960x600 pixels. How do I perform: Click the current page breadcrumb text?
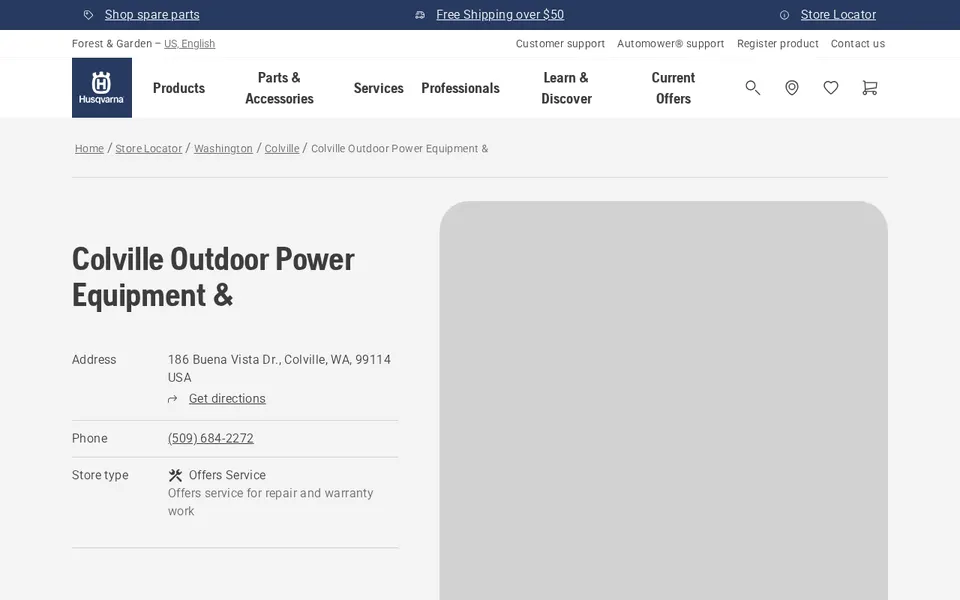[400, 148]
